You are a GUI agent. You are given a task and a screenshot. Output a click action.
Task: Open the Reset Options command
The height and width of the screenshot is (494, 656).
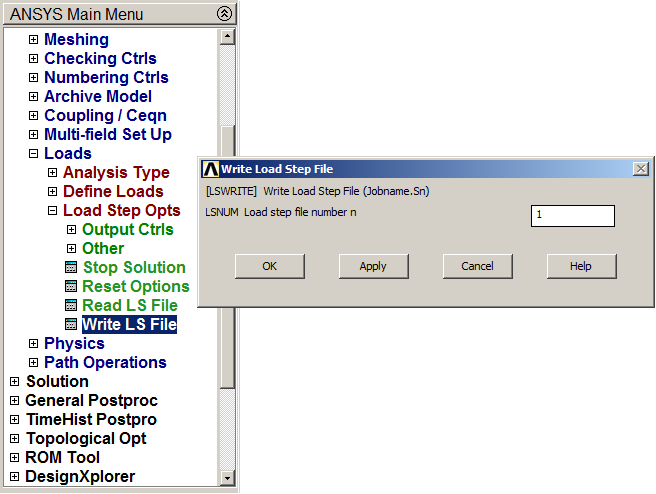tap(136, 286)
